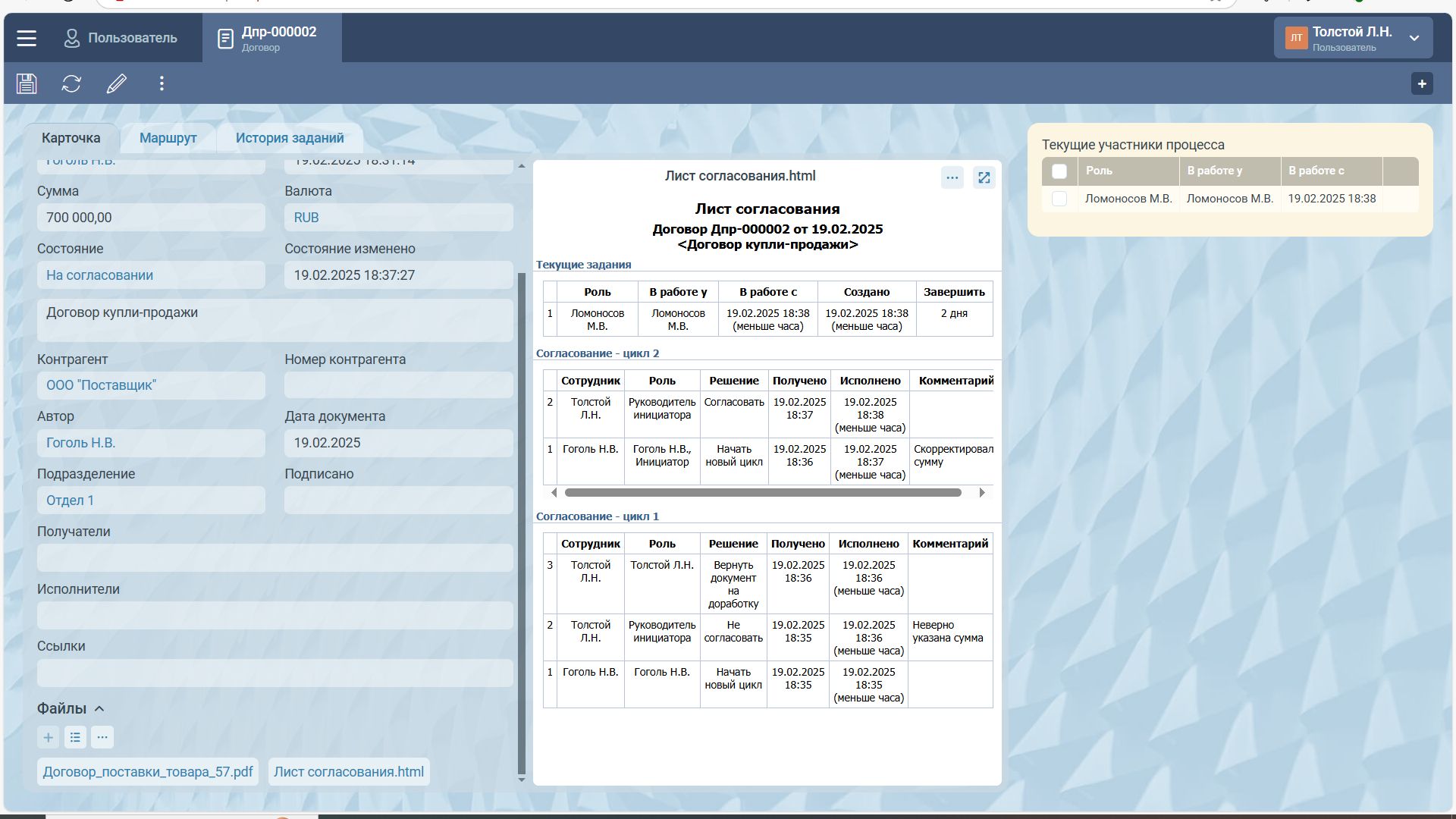Open the vertical three-dot toolbar menu

[162, 83]
